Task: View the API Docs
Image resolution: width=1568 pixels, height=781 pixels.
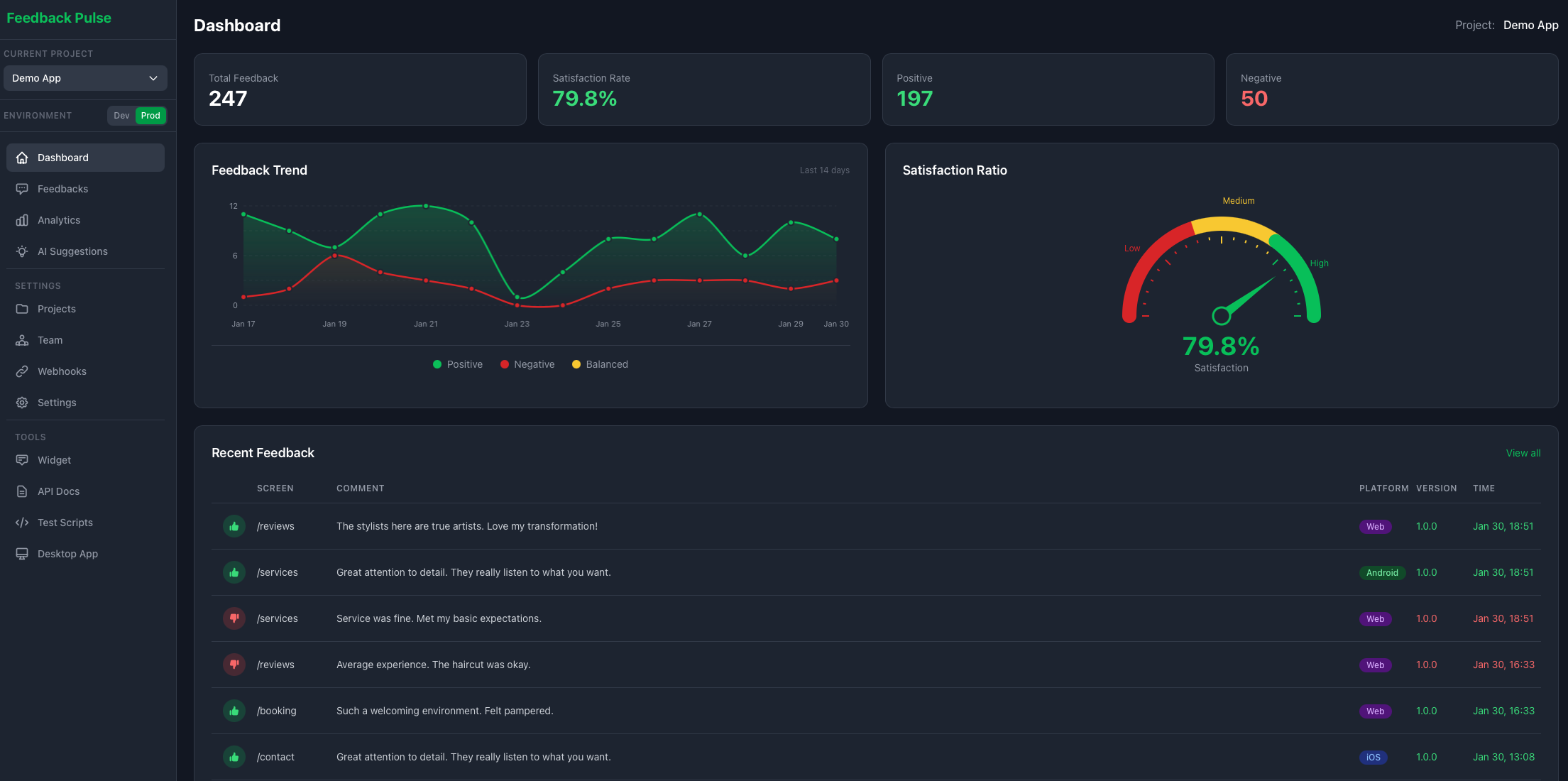Action: coord(58,491)
